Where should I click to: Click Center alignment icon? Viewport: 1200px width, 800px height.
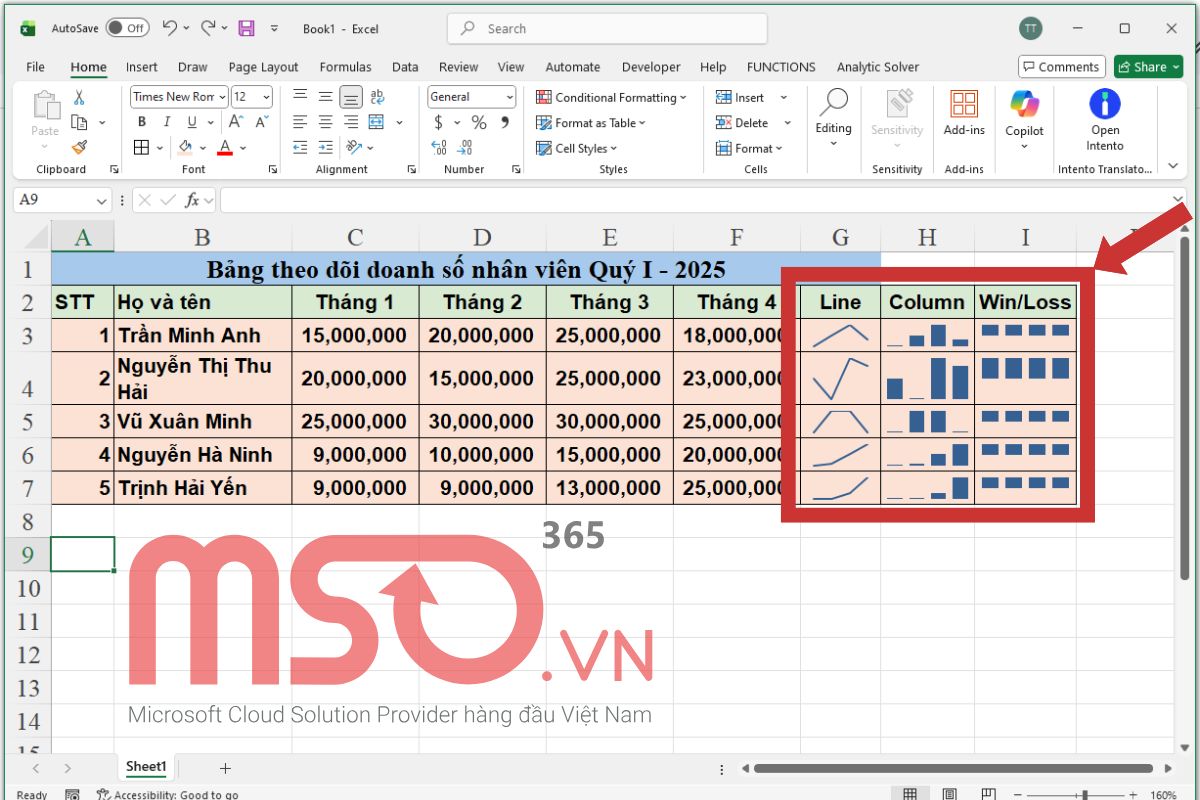[x=325, y=122]
